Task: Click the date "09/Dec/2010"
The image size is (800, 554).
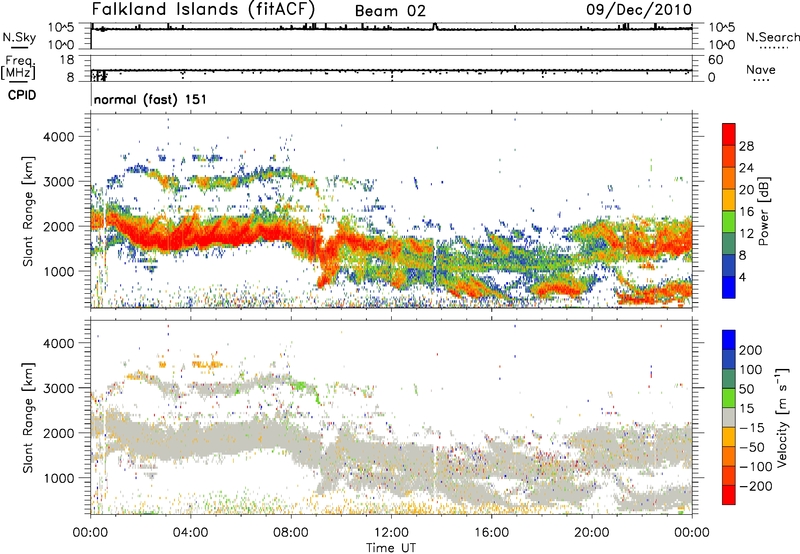Action: [x=639, y=10]
